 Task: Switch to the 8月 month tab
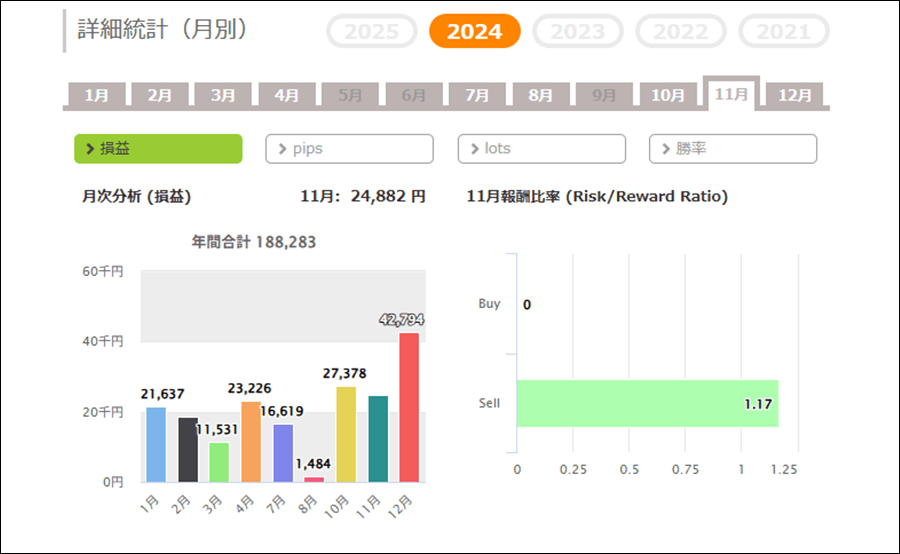click(540, 96)
